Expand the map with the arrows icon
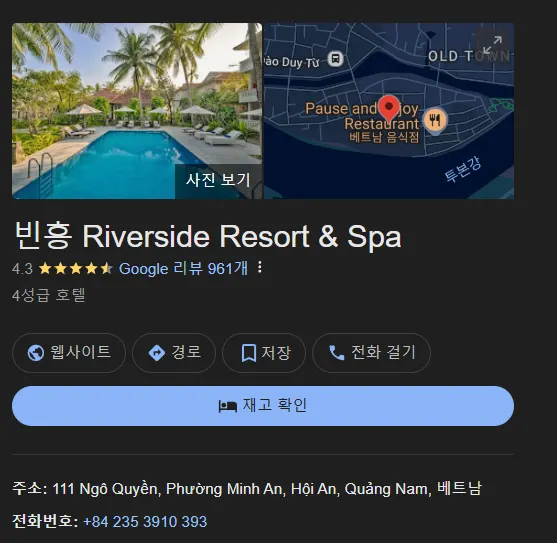 pos(492,45)
